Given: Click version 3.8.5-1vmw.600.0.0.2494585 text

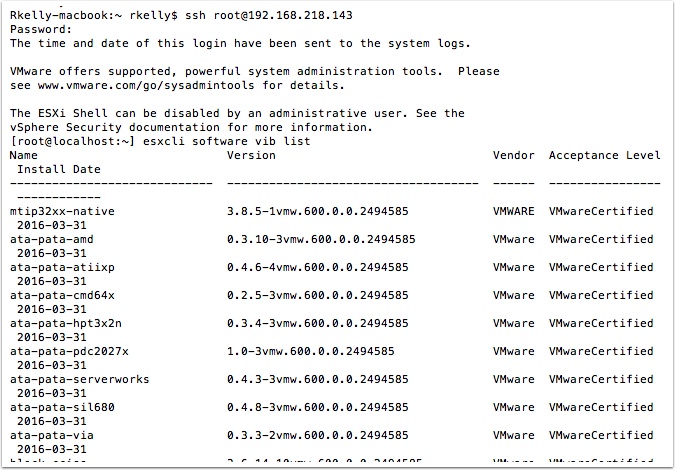Looking at the screenshot, I should [318, 211].
